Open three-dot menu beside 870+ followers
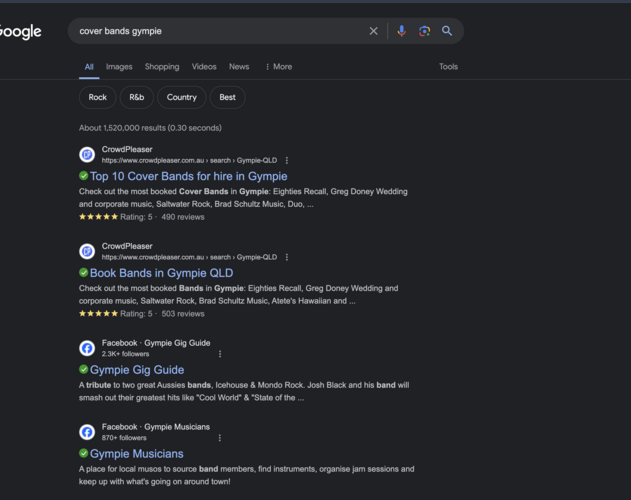 click(220, 438)
